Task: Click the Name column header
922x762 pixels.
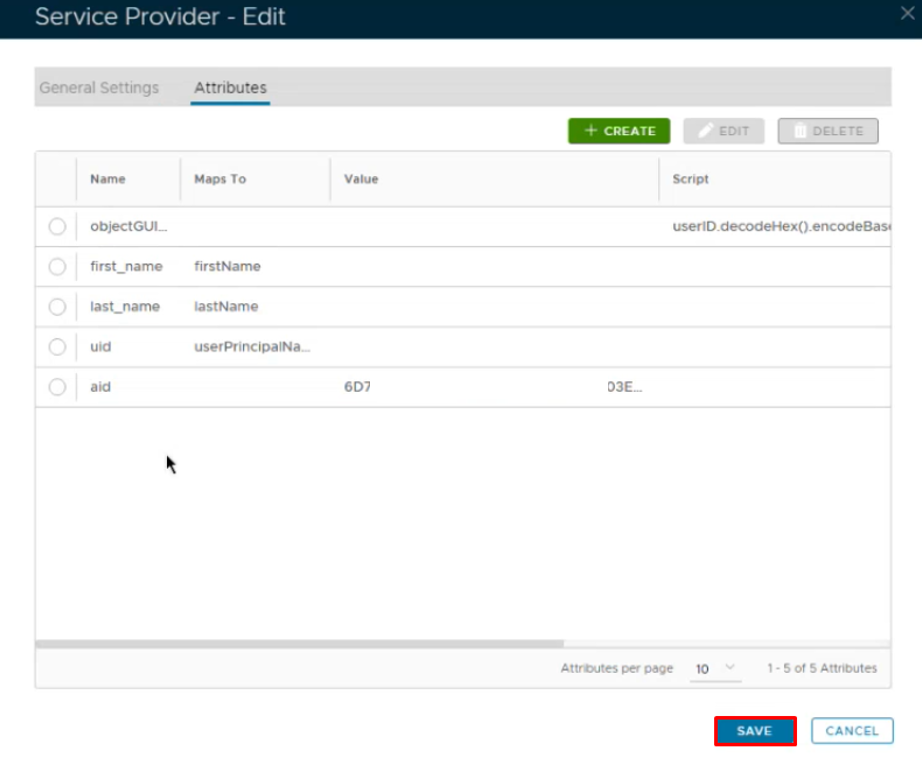Action: click(x=108, y=179)
